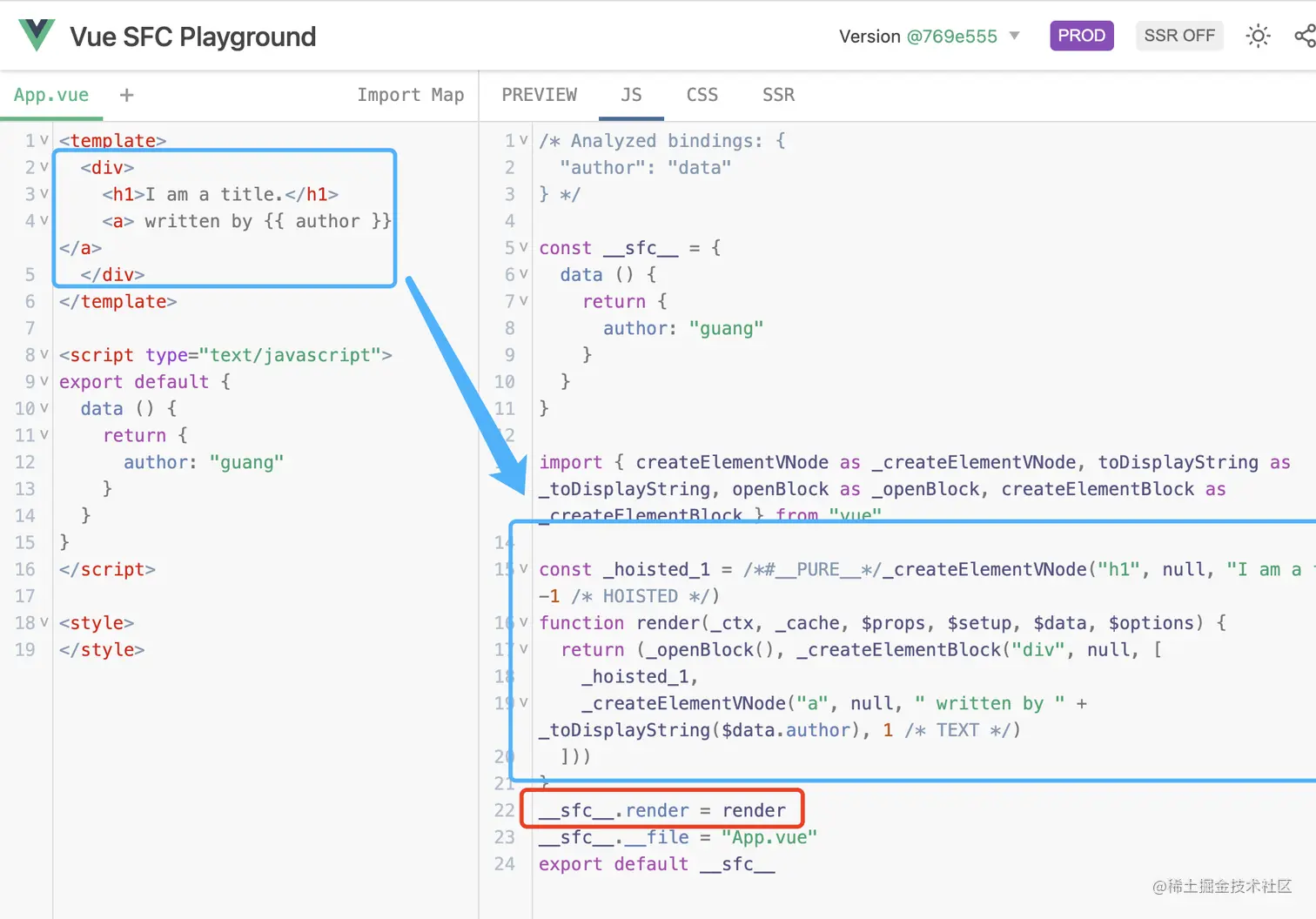Toggle the PROD mode button
This screenshot has height=919, width=1316.
pyautogui.click(x=1082, y=36)
